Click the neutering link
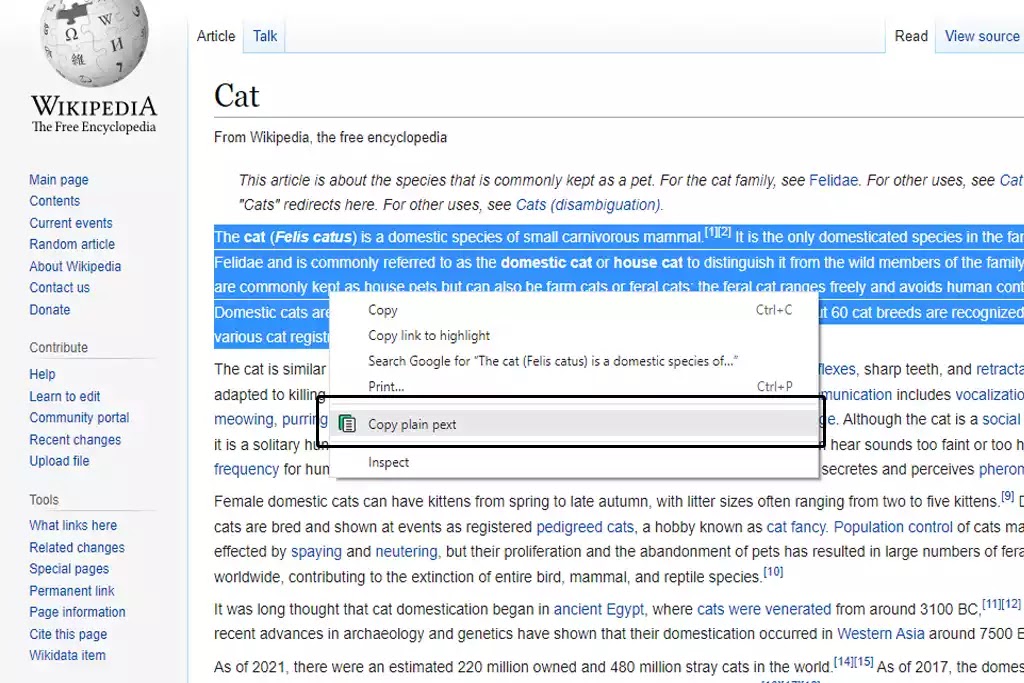1024x683 pixels. pos(406,552)
